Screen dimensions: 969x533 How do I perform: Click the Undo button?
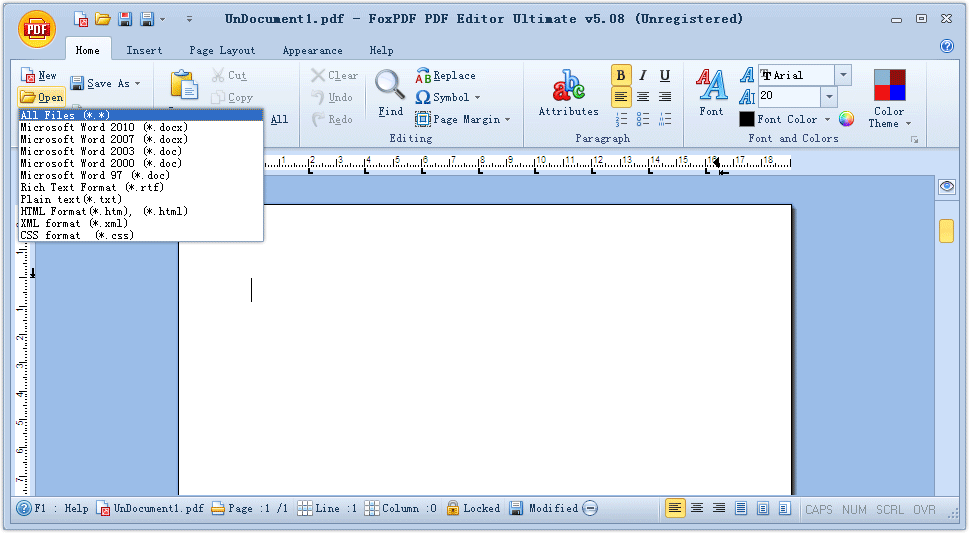(x=332, y=97)
